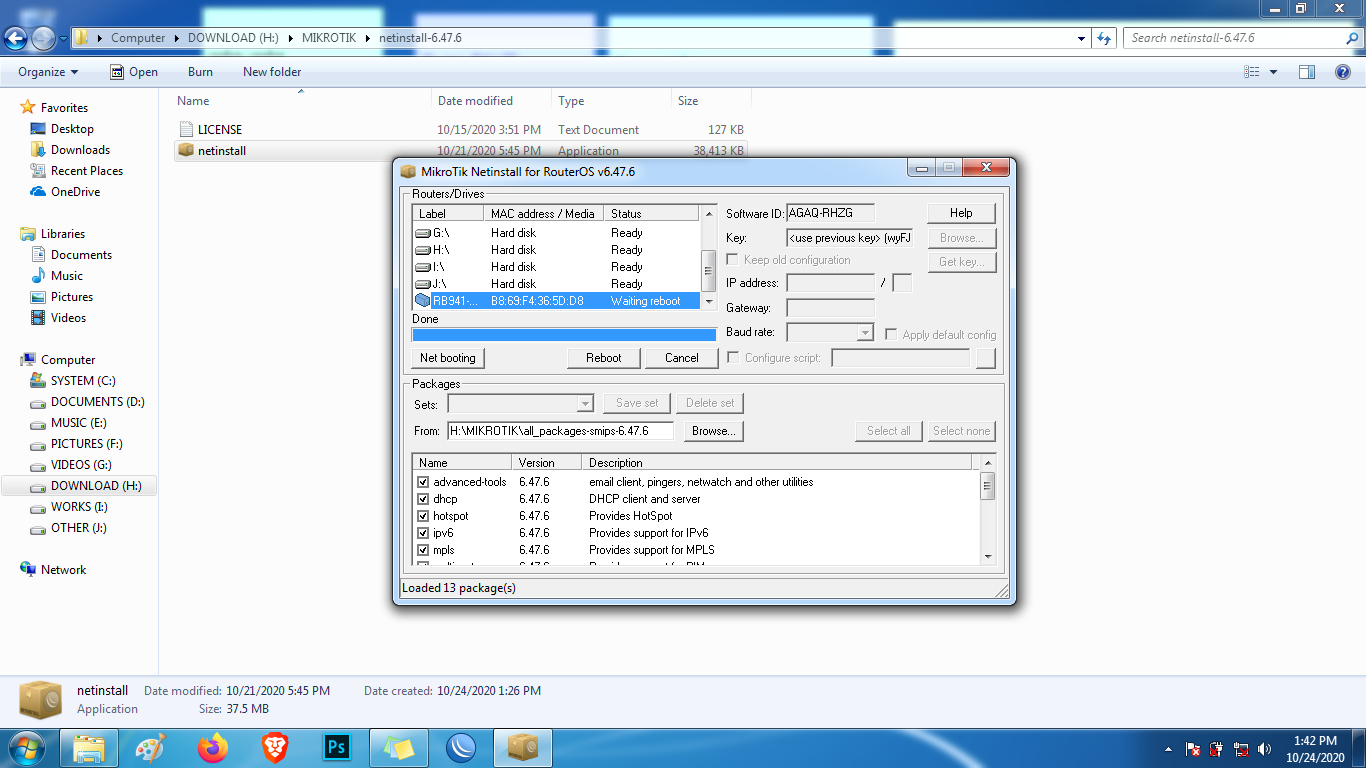Expand breadcrumb arrow after Computer
This screenshot has height=768, width=1366.
[x=177, y=38]
